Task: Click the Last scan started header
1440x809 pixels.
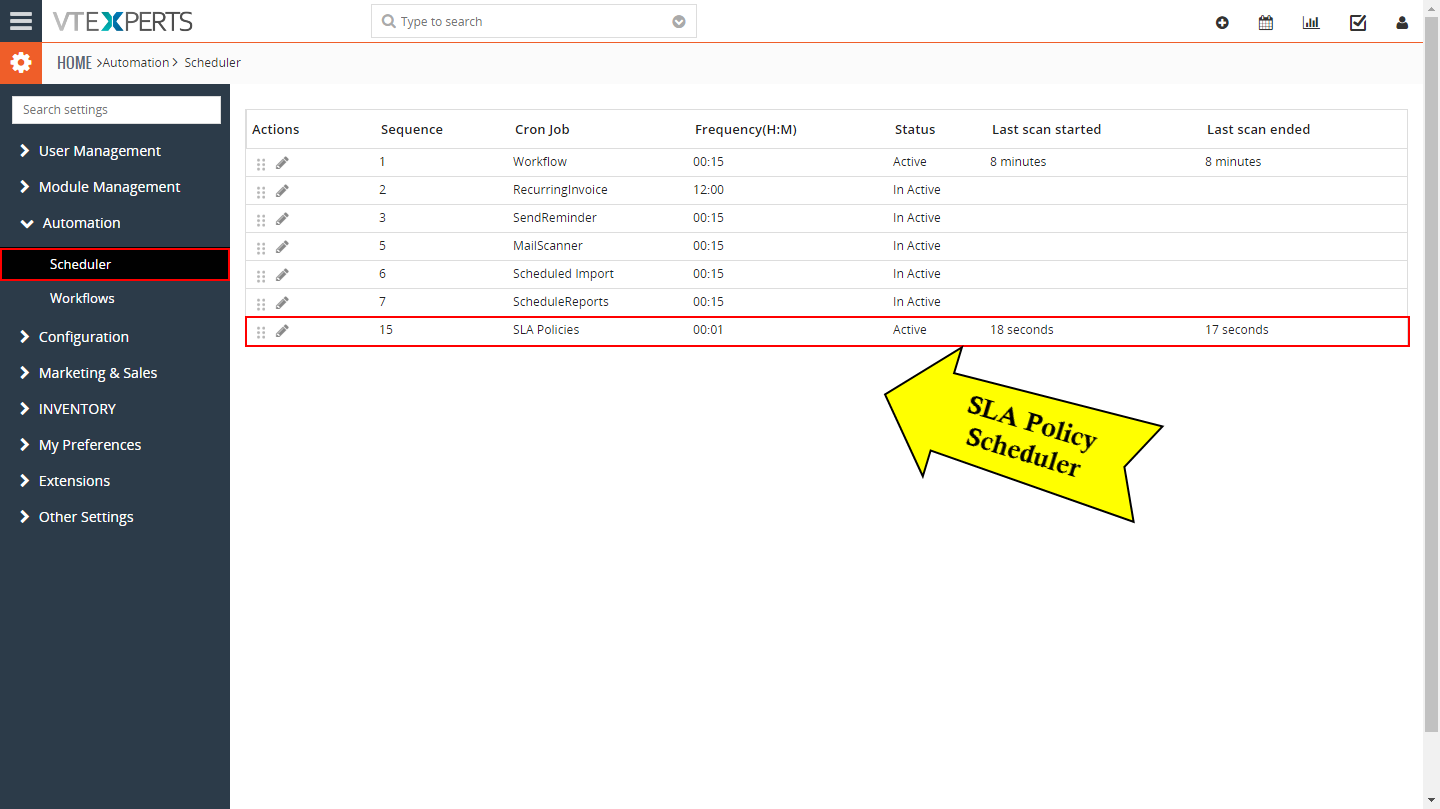Action: pyautogui.click(x=1046, y=129)
